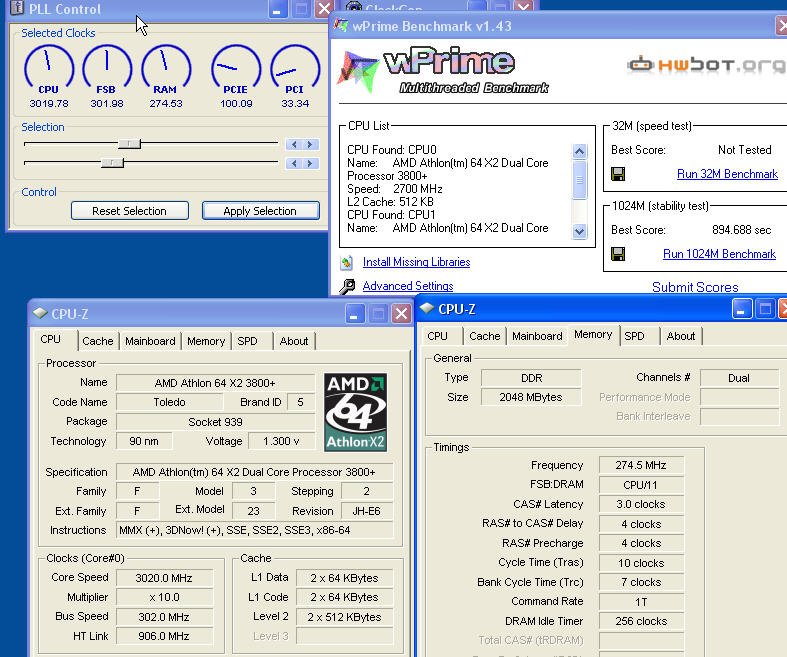Switch to Mainboard tab in left CPU-Z
This screenshot has width=787, height=657.
[150, 341]
